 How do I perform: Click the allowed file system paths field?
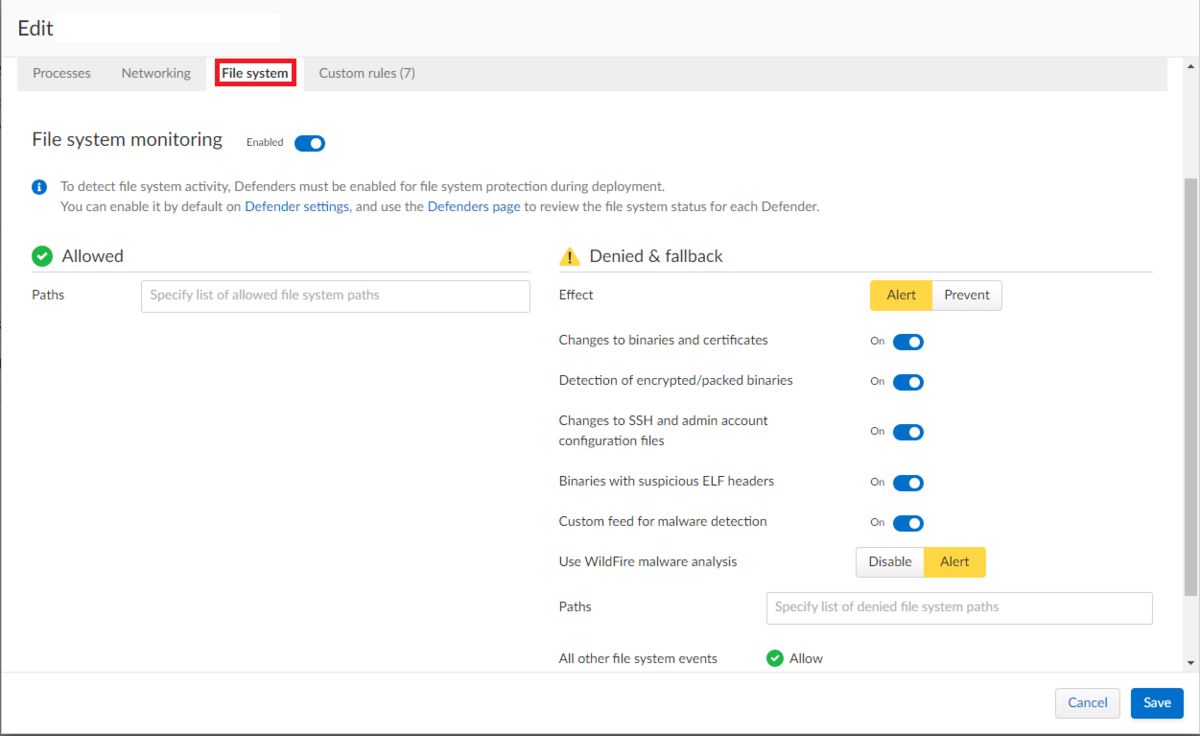(x=335, y=296)
